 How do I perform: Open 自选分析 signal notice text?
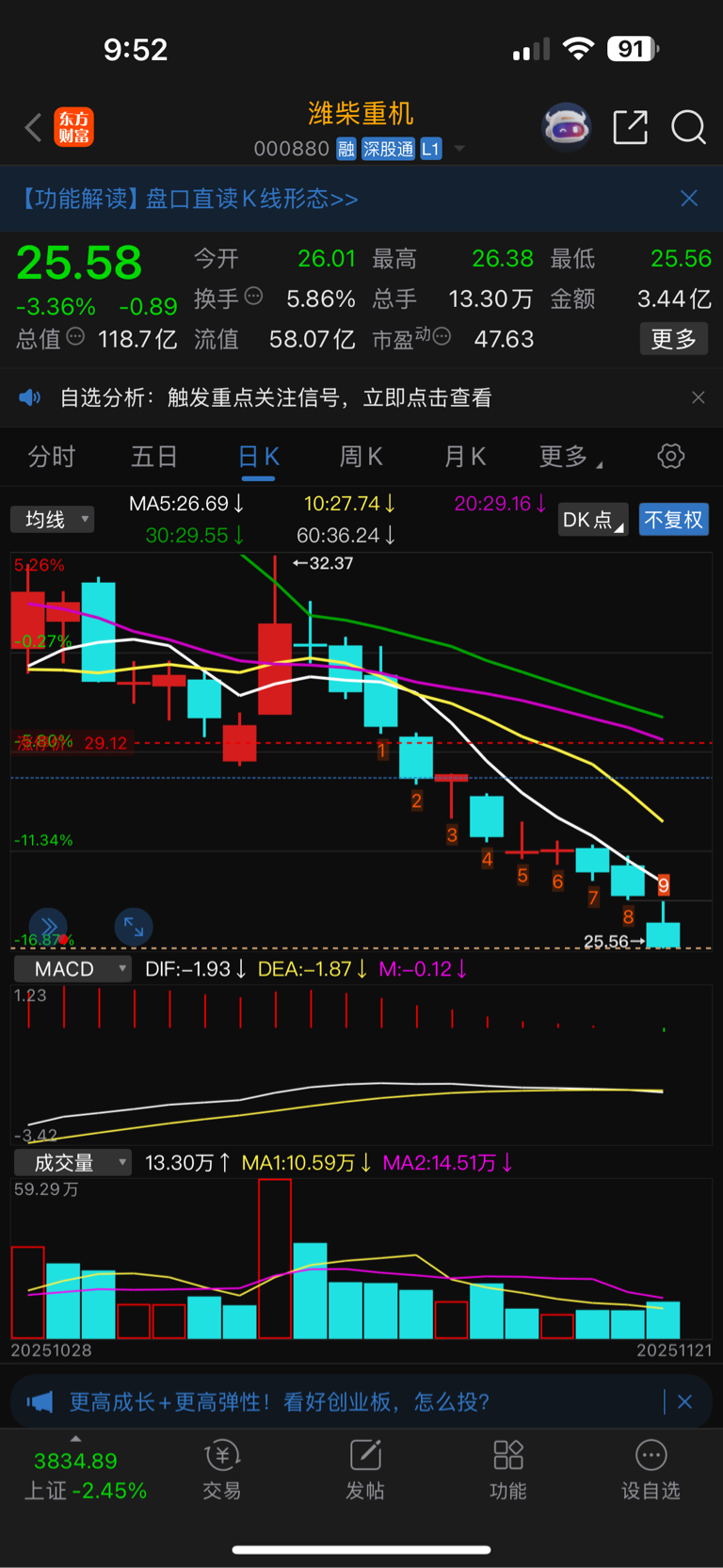click(x=276, y=397)
